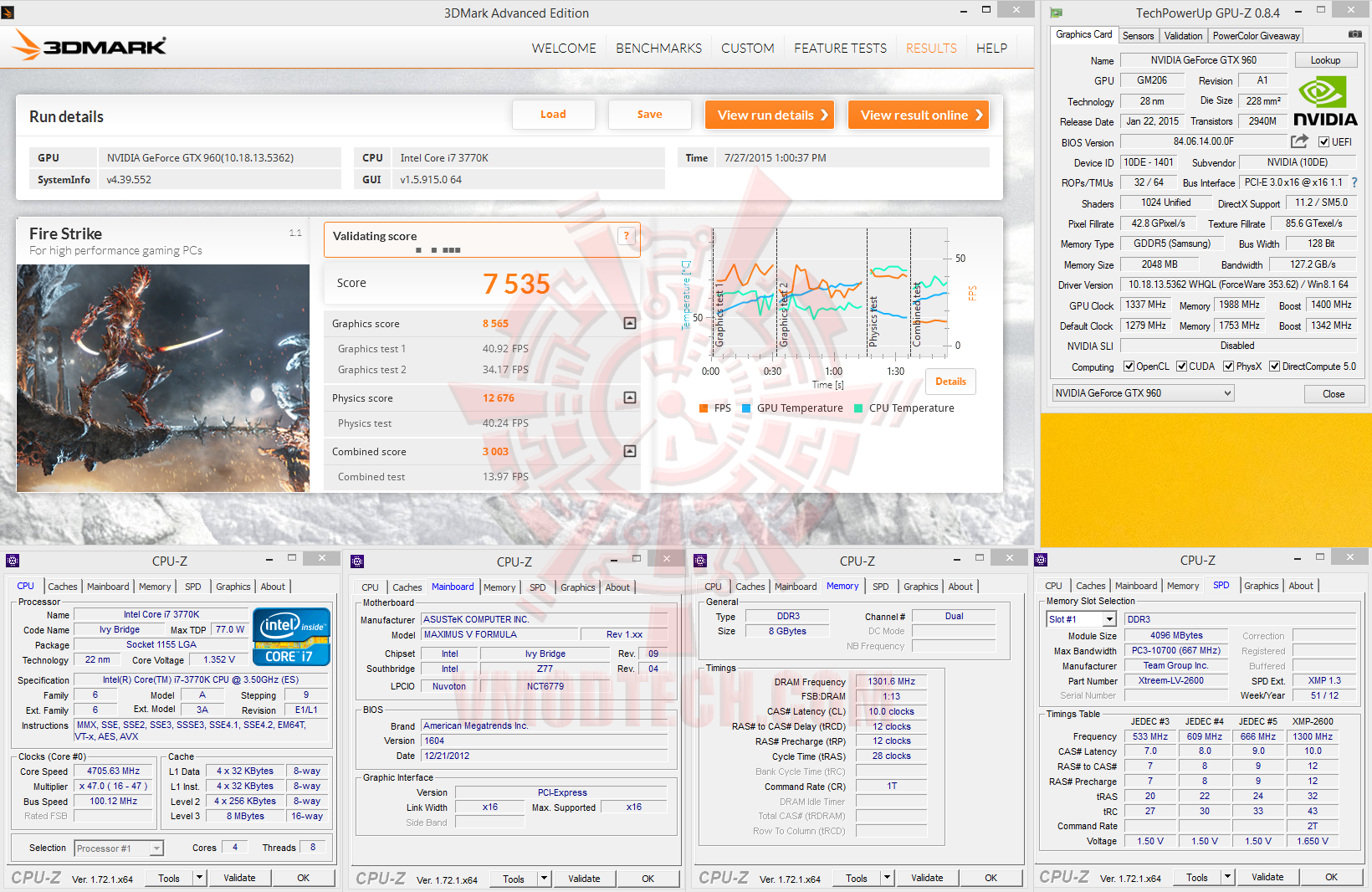Expand the Physics score details

pyautogui.click(x=630, y=397)
